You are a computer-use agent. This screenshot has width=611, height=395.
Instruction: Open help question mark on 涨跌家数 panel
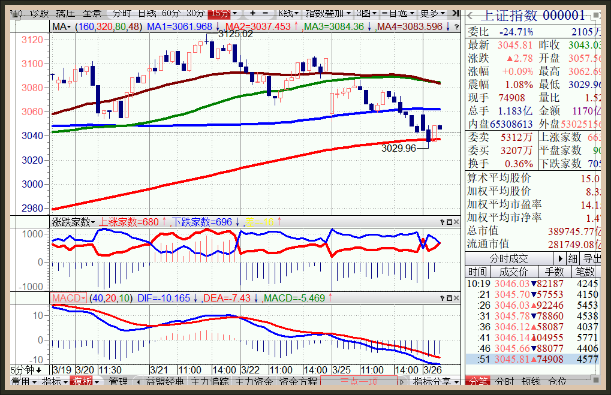pyautogui.click(x=442, y=222)
